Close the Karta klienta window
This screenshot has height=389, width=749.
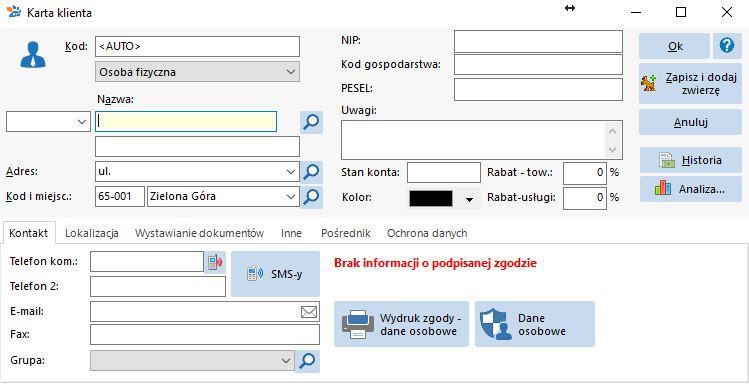pyautogui.click(x=727, y=12)
